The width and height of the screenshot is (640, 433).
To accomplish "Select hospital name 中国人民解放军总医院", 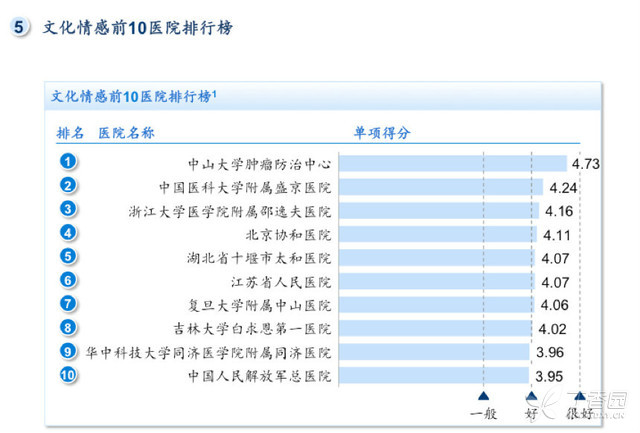I will [260, 376].
